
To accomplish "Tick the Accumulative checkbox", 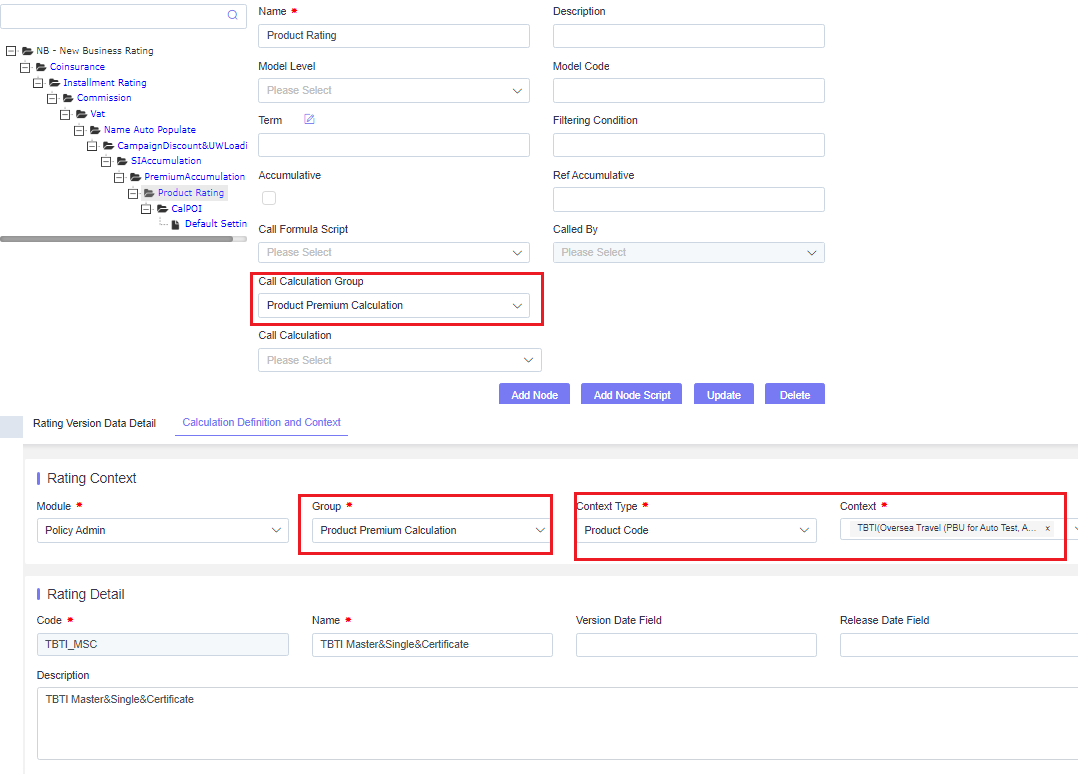I will (x=269, y=198).
